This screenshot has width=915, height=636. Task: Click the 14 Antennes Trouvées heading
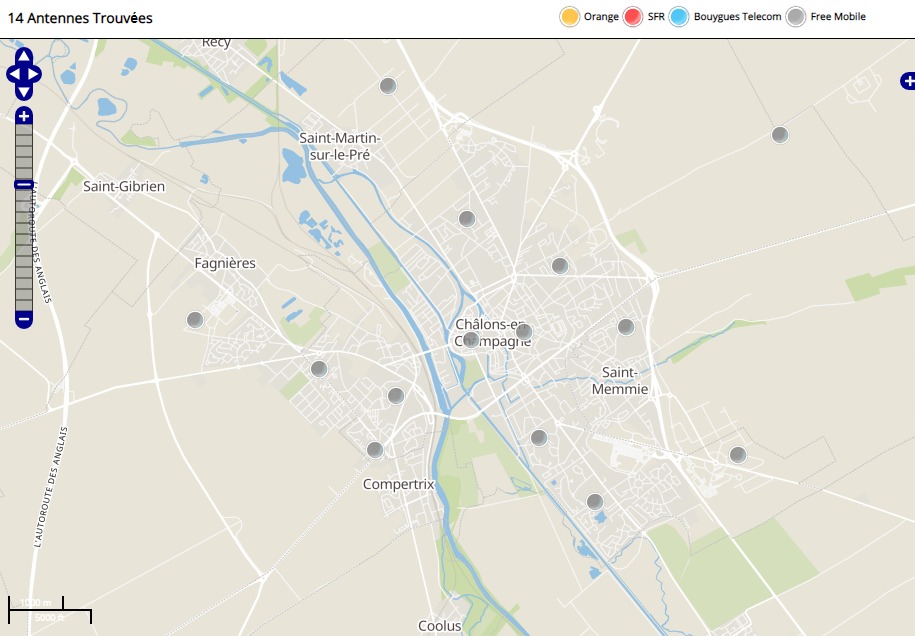click(80, 19)
